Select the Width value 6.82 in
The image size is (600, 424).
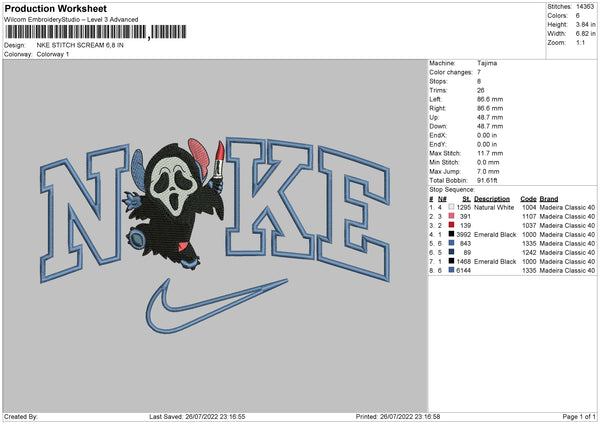pyautogui.click(x=585, y=34)
